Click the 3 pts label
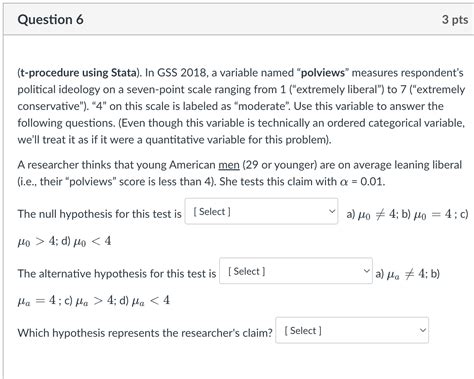 (455, 20)
